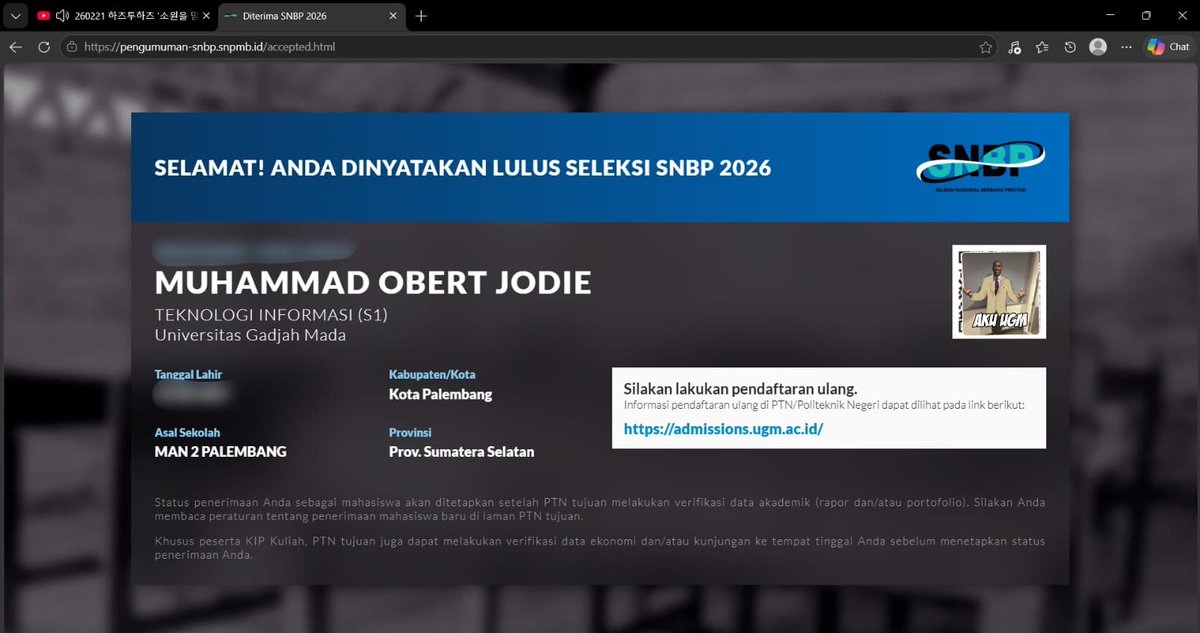Go back to previous page
The image size is (1200, 633).
(15, 47)
